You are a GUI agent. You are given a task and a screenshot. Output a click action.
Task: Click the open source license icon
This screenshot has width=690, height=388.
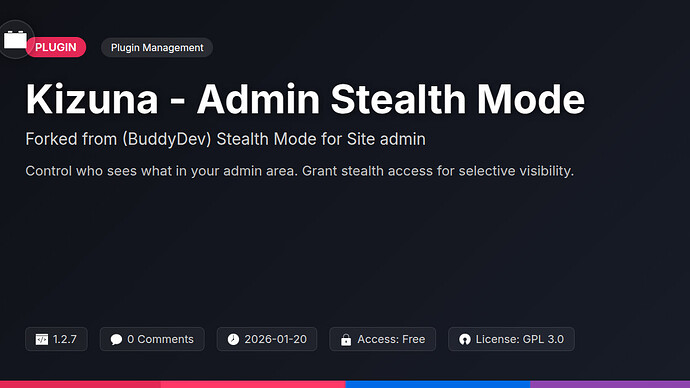pos(465,339)
